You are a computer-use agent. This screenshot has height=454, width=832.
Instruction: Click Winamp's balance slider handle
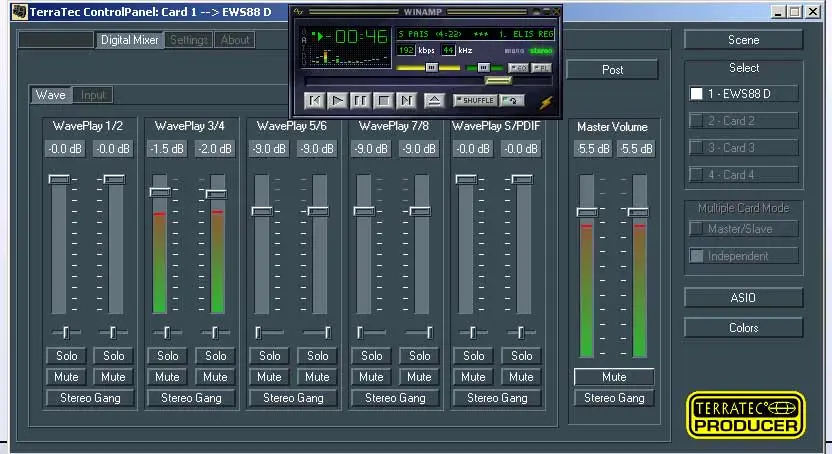[483, 67]
